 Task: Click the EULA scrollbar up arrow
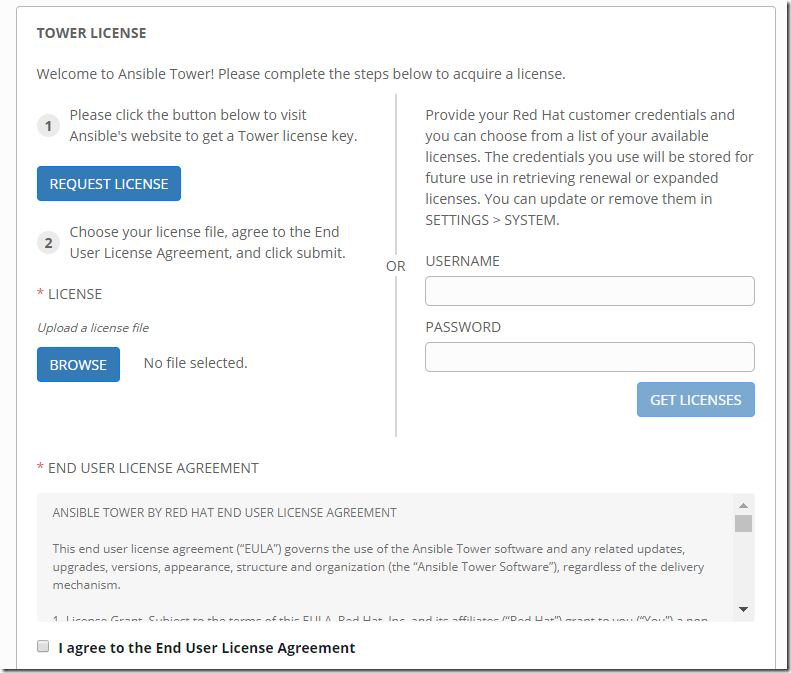[x=743, y=506]
